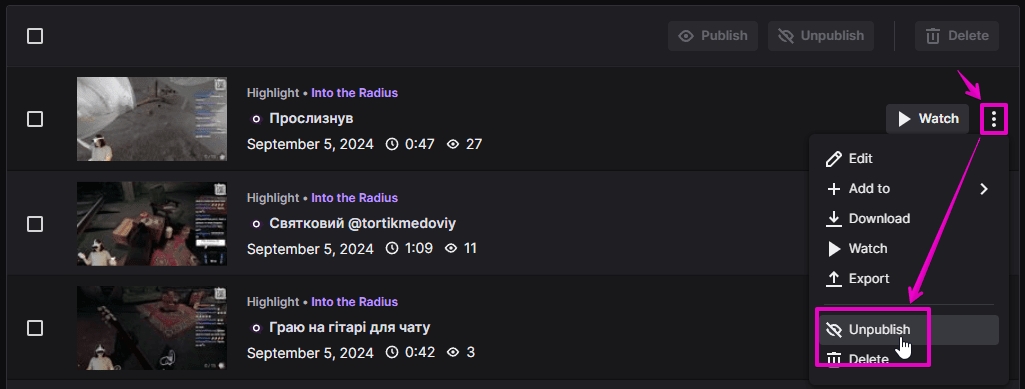Click the pencil icon next to Edit
Viewport: 1025px width, 389px height.
[x=833, y=159]
